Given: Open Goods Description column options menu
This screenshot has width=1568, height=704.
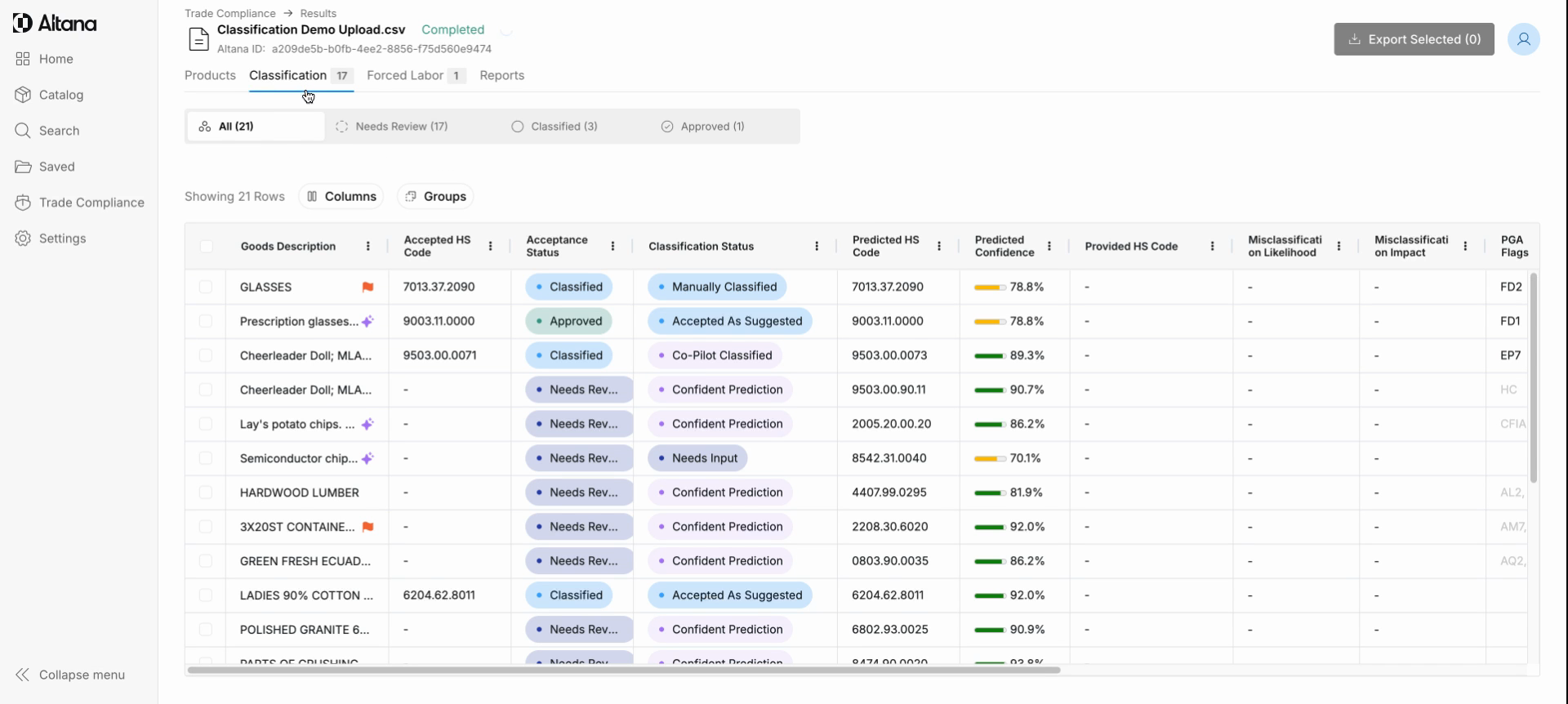Looking at the screenshot, I should pos(367,246).
